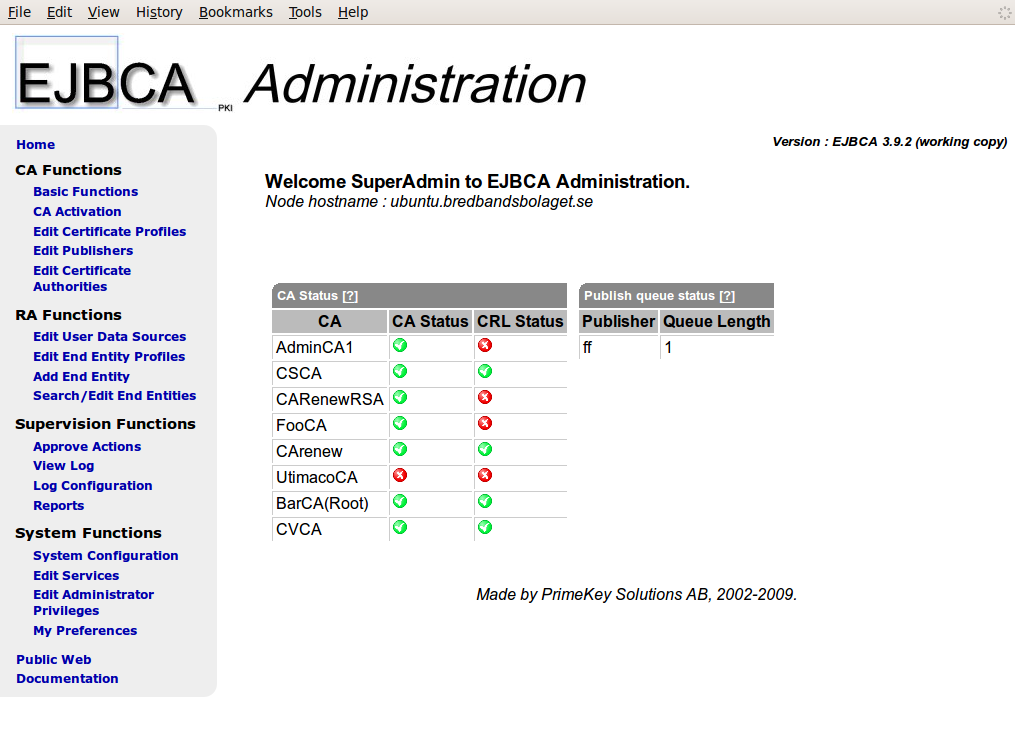This screenshot has width=1015, height=732.
Task: Go to Edit Certificate Profiles
Action: [x=109, y=231]
